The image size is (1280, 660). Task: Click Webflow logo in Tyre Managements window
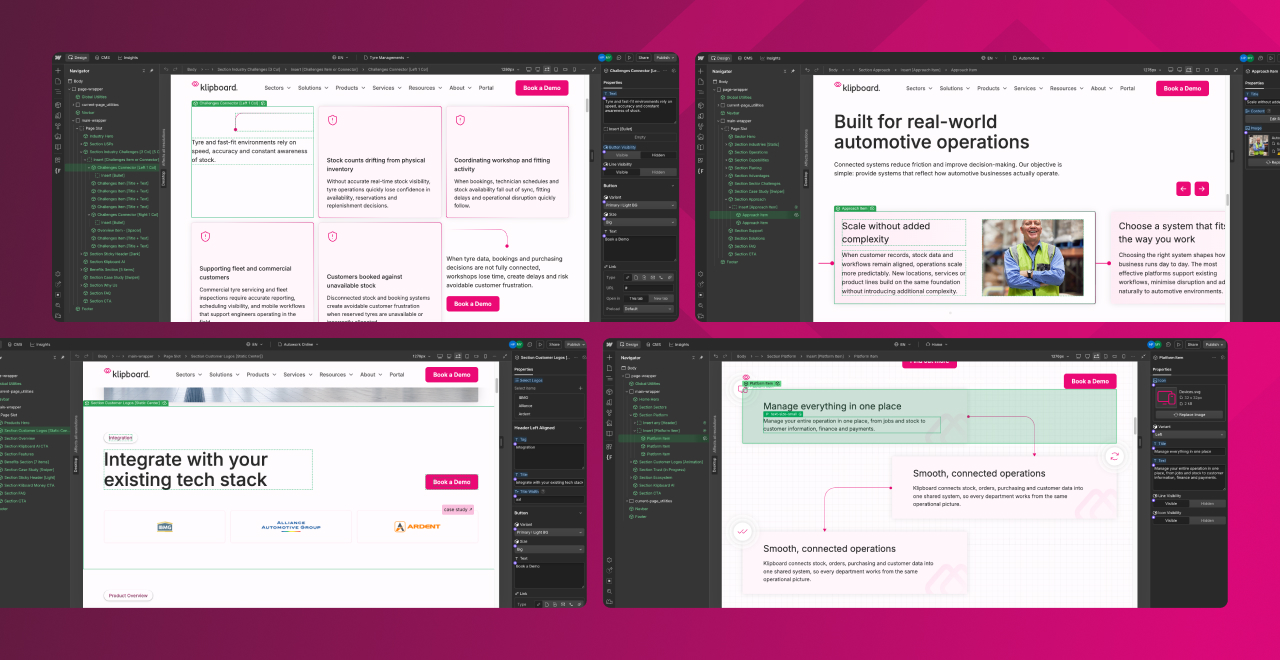click(x=58, y=58)
